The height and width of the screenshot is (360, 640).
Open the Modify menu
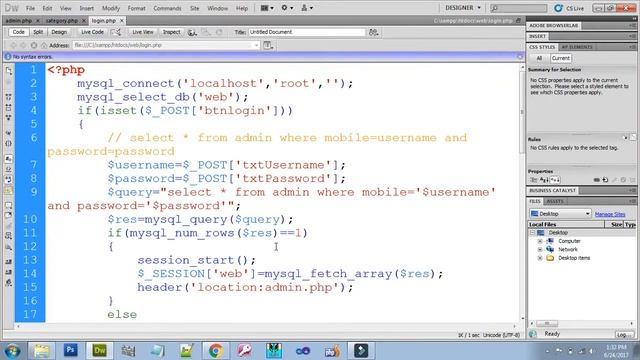111,8
